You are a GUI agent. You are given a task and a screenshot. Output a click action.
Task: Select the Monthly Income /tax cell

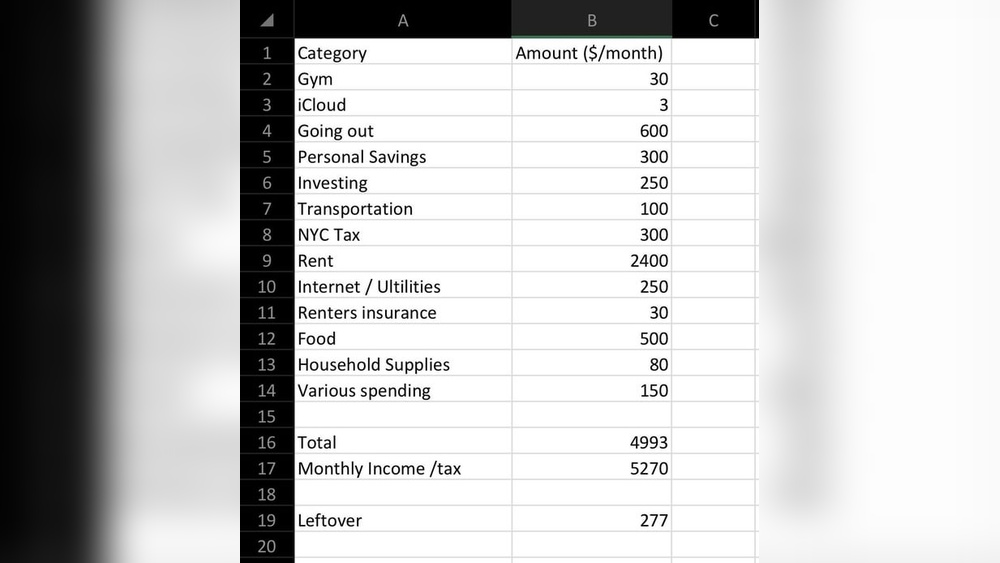coord(402,469)
